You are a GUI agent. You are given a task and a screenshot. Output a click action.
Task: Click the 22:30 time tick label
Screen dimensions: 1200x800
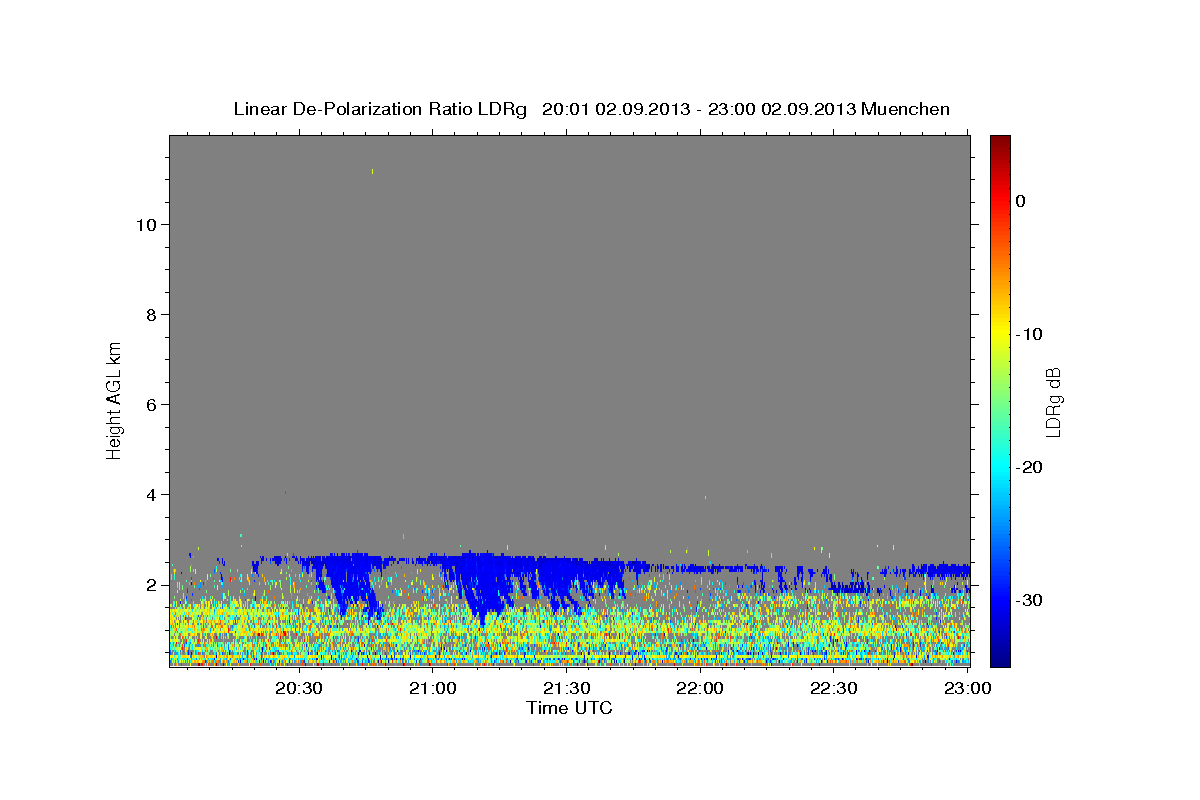[834, 688]
